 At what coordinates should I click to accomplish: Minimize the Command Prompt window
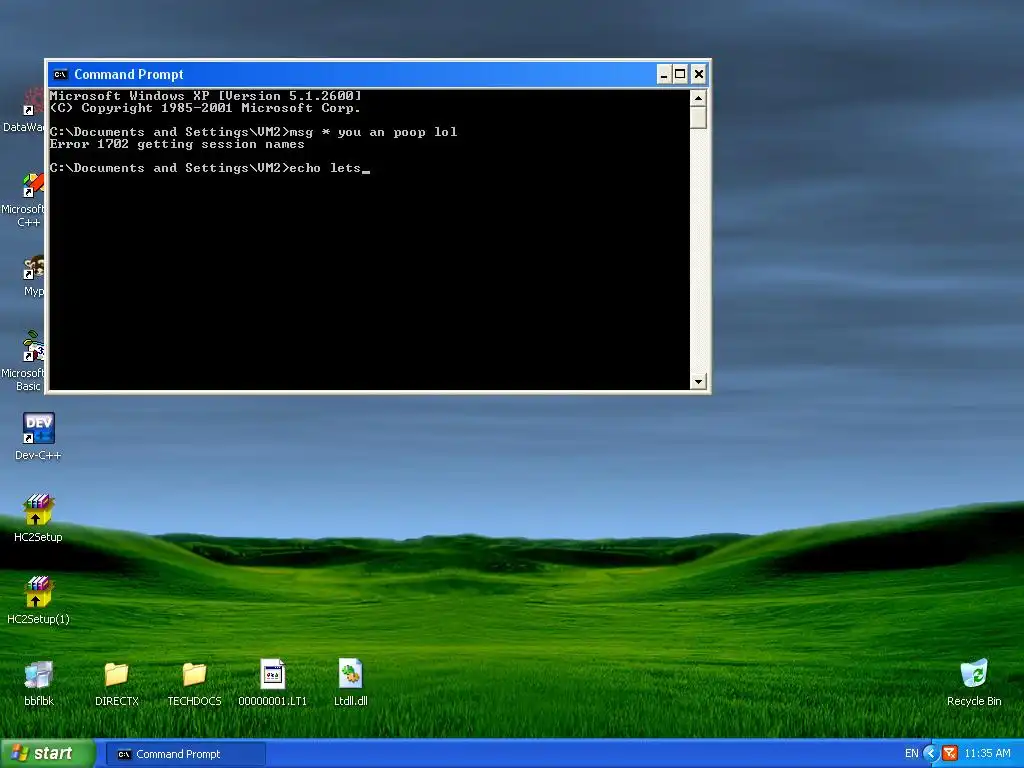tap(664, 74)
